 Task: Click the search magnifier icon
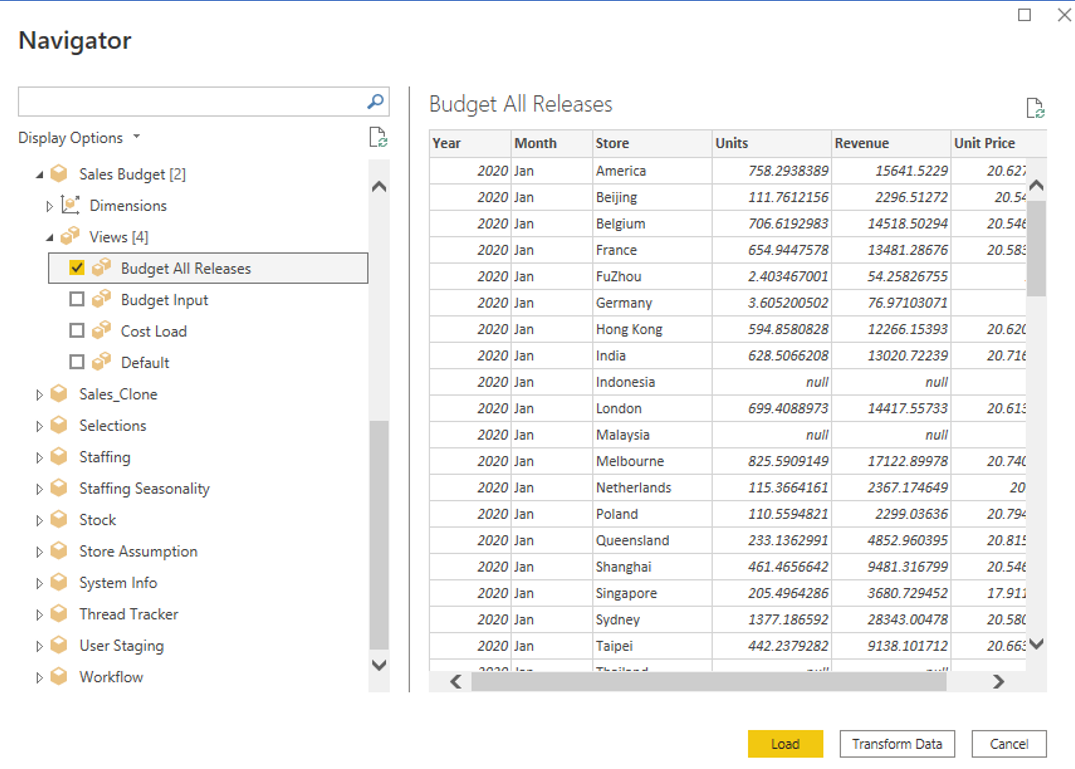tap(375, 101)
